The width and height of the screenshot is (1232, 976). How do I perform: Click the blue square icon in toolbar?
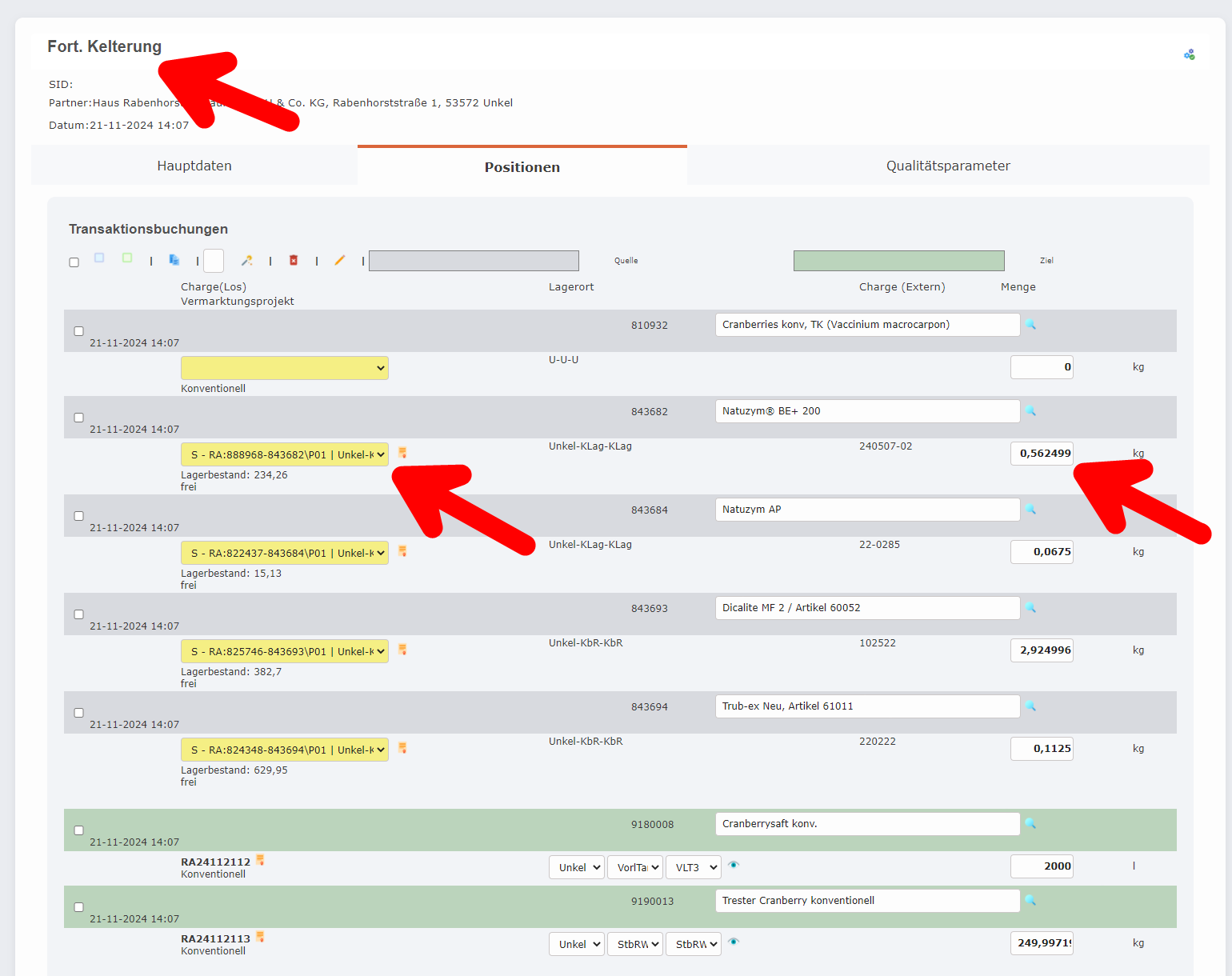click(x=99, y=258)
